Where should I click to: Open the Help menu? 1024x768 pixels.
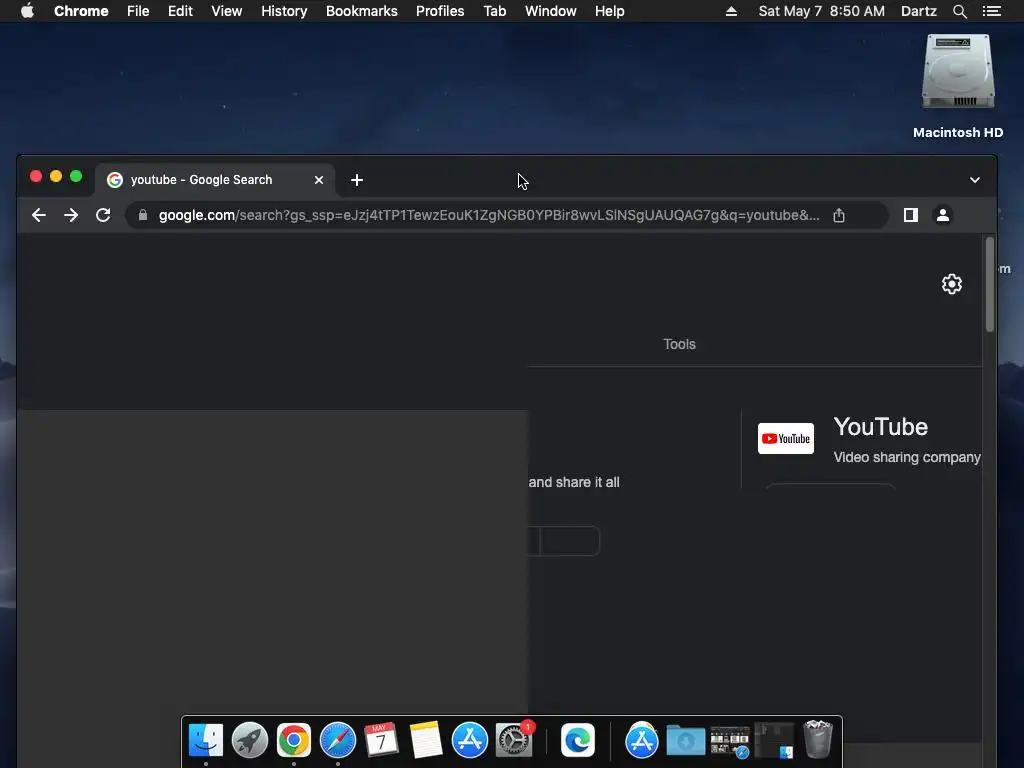(609, 11)
